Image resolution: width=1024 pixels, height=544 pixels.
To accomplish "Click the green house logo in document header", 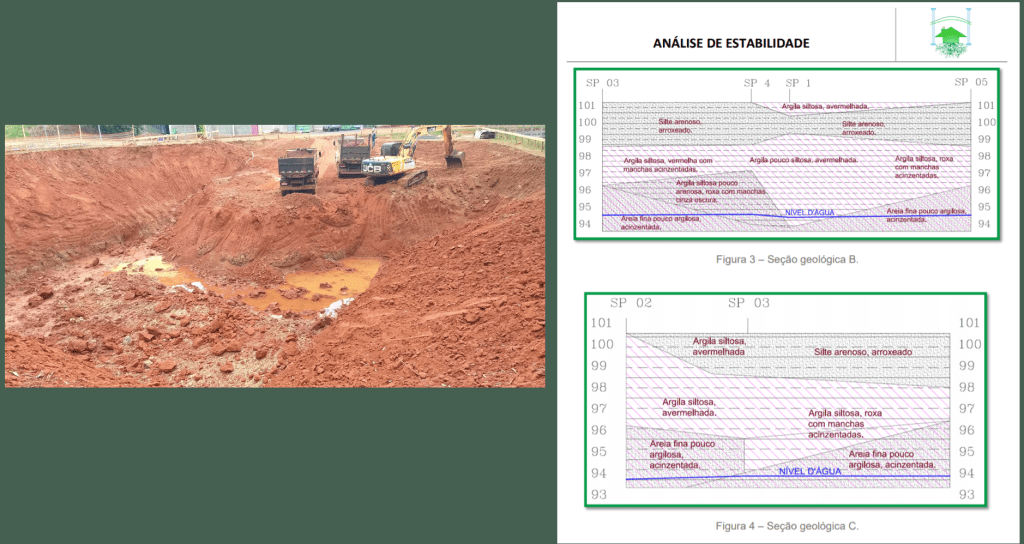I will 949,34.
